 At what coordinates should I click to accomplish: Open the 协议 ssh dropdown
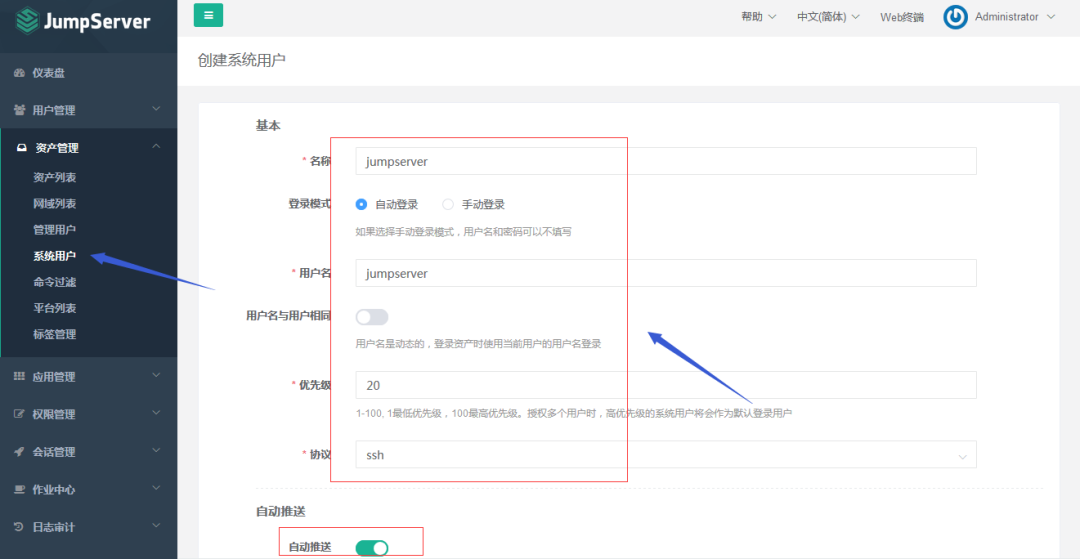point(666,455)
